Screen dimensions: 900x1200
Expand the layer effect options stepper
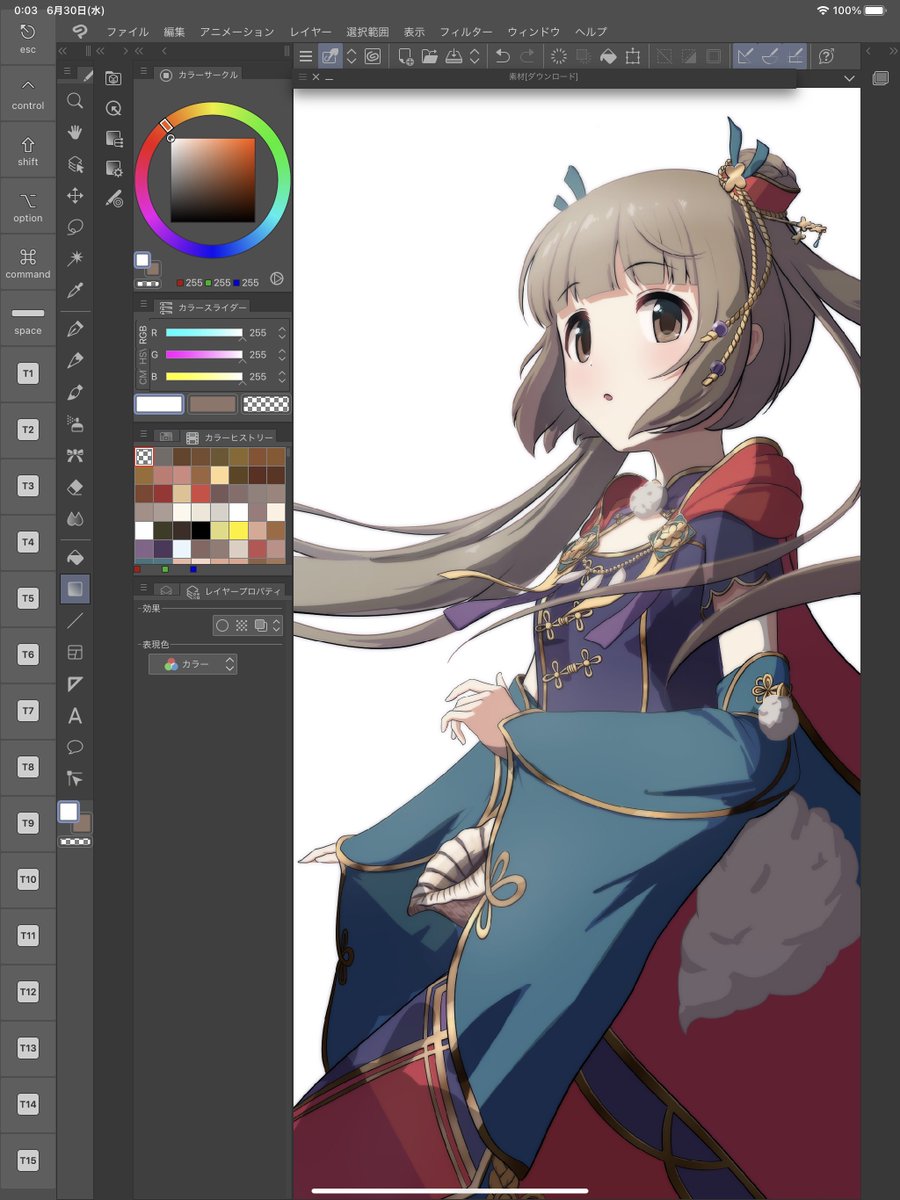pos(277,626)
